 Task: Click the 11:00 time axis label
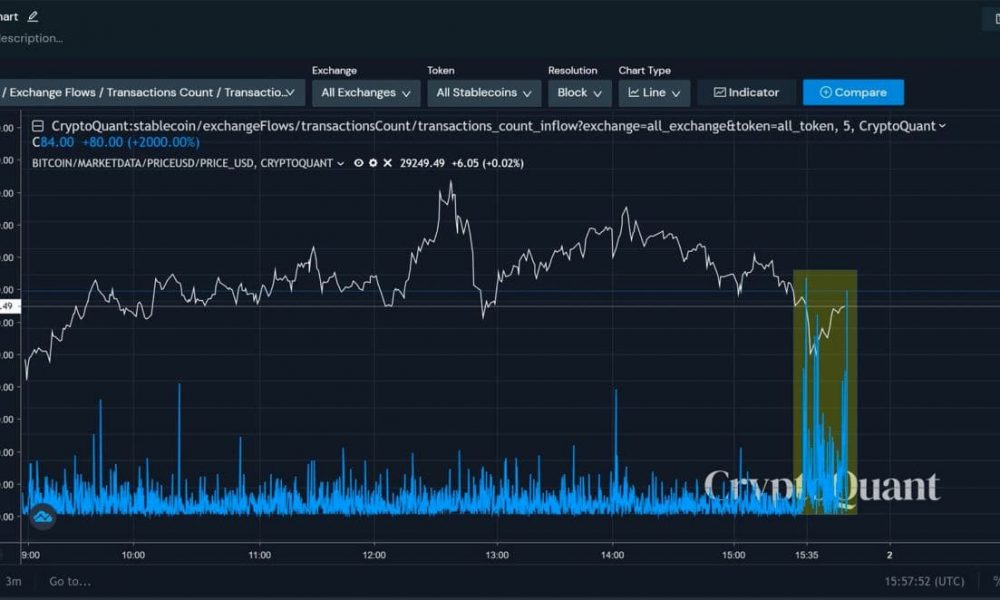[260, 555]
